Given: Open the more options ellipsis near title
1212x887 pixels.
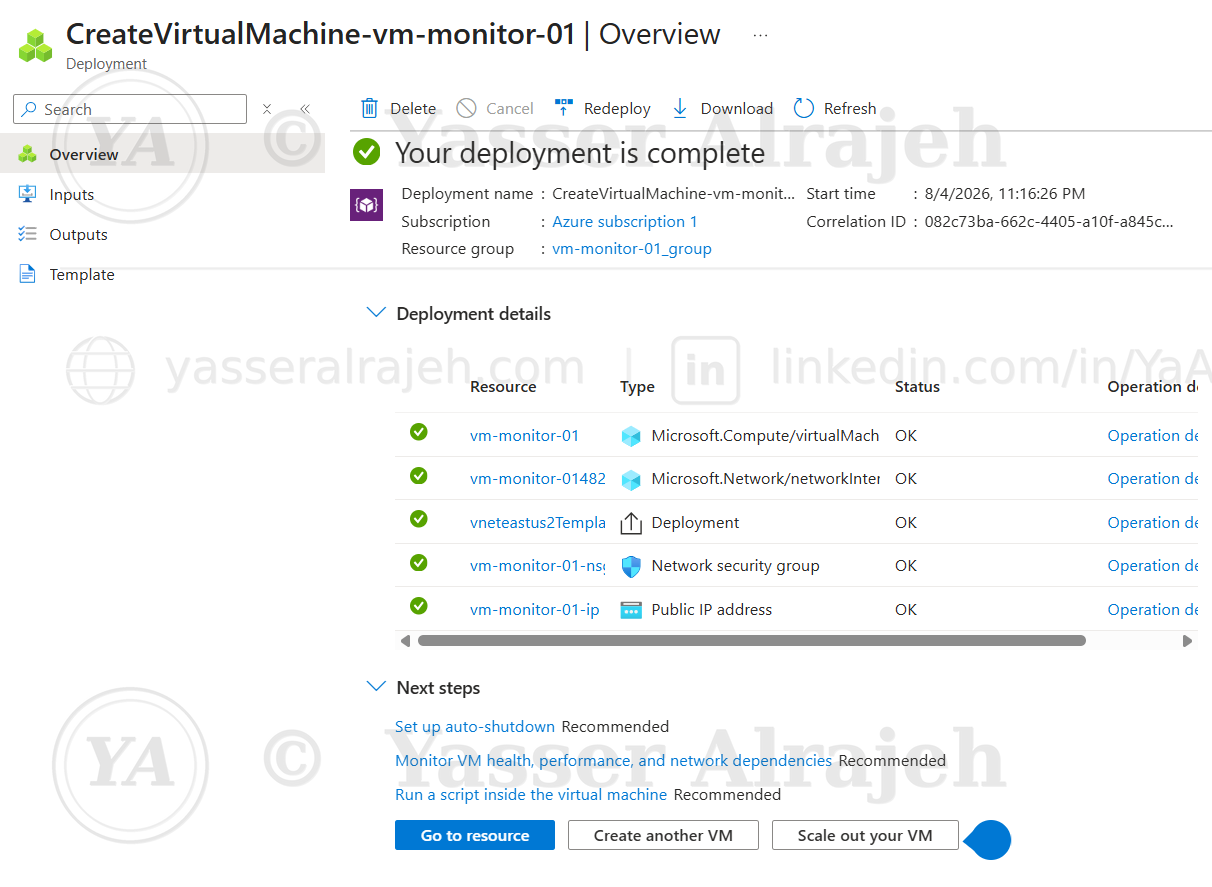Looking at the screenshot, I should pyautogui.click(x=760, y=35).
